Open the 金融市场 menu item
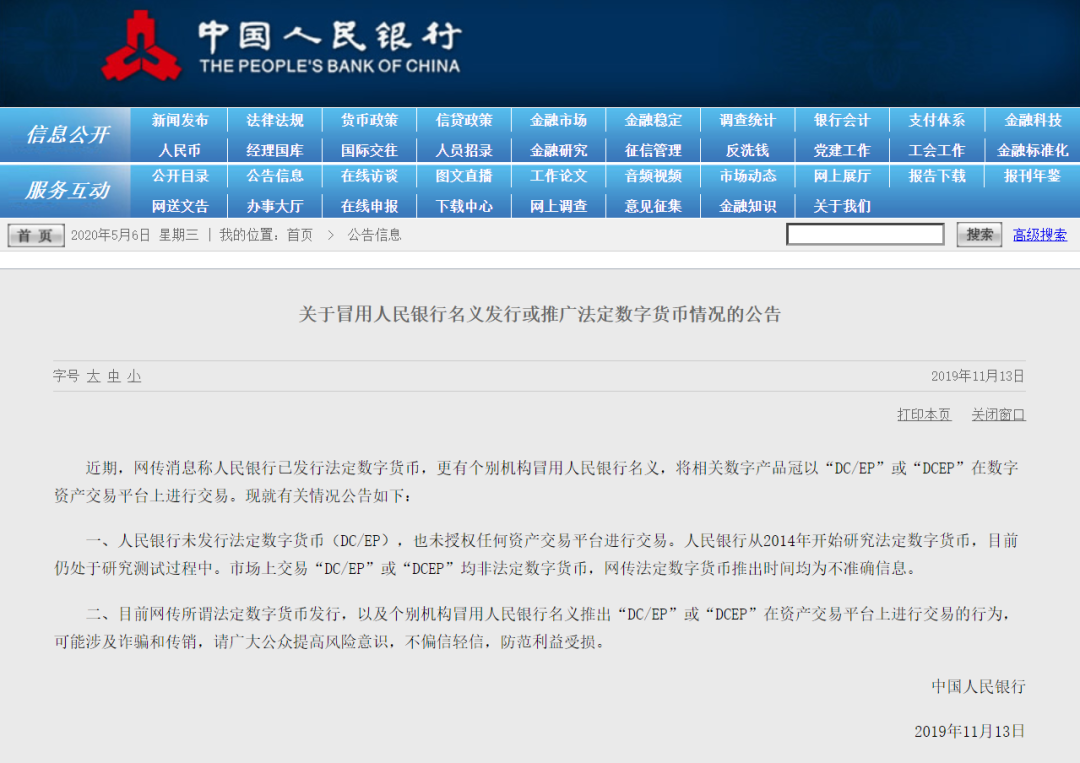1080x763 pixels. coord(559,121)
